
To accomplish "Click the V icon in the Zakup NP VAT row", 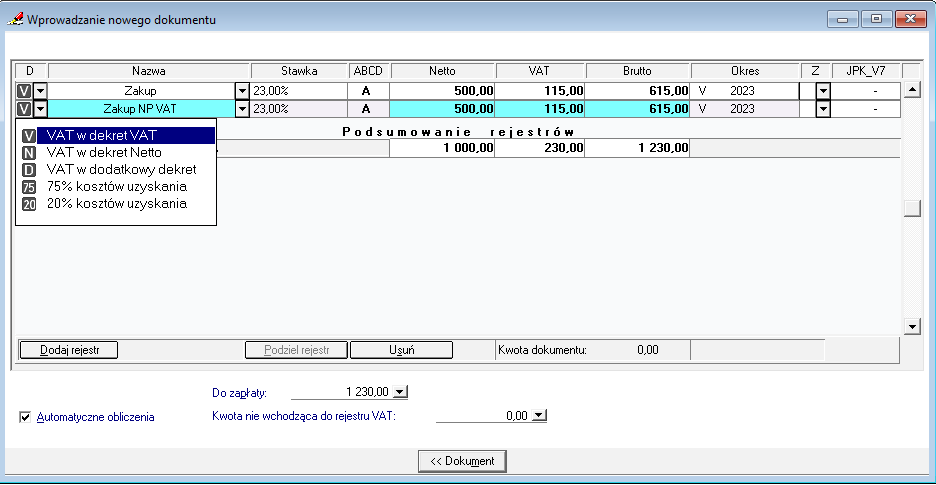I will click(25, 109).
